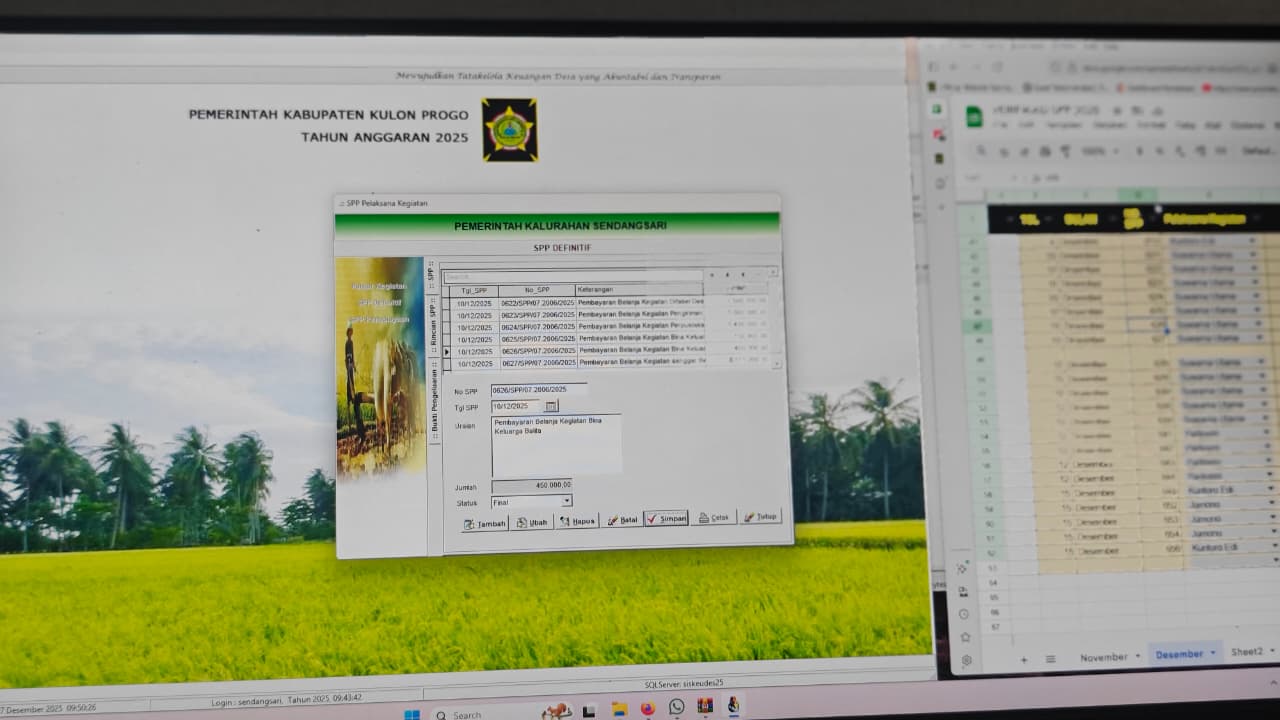The height and width of the screenshot is (720, 1280).
Task: Switch to the Rincian SPP vertical tab
Action: (x=432, y=322)
